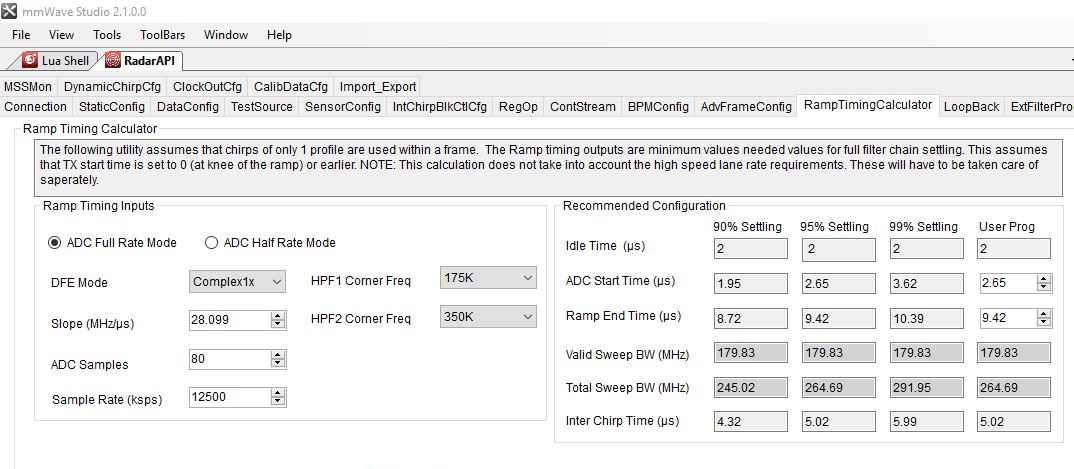Viewport: 1074px width, 469px height.
Task: Click the Slope value input field
Action: [230, 320]
